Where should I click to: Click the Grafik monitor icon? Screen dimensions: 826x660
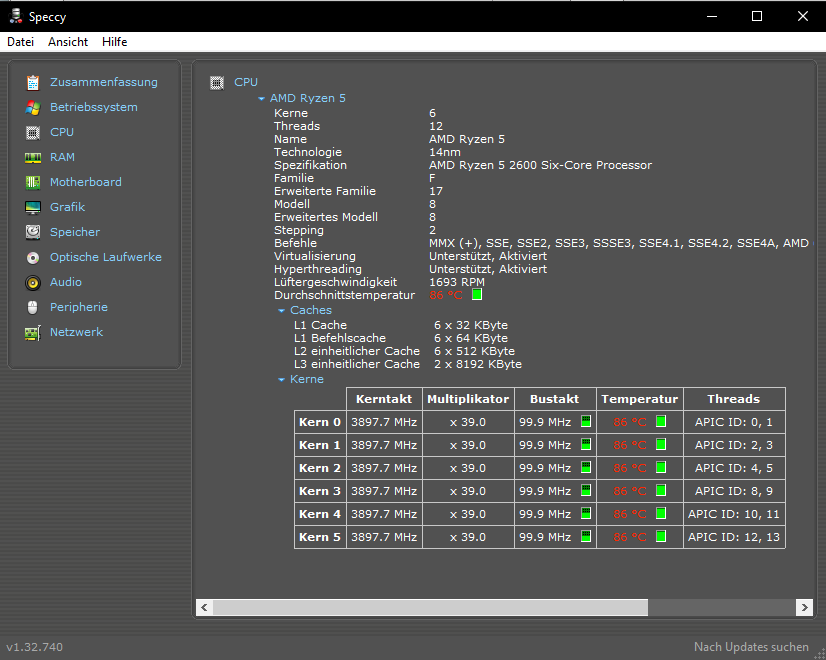[x=33, y=208]
